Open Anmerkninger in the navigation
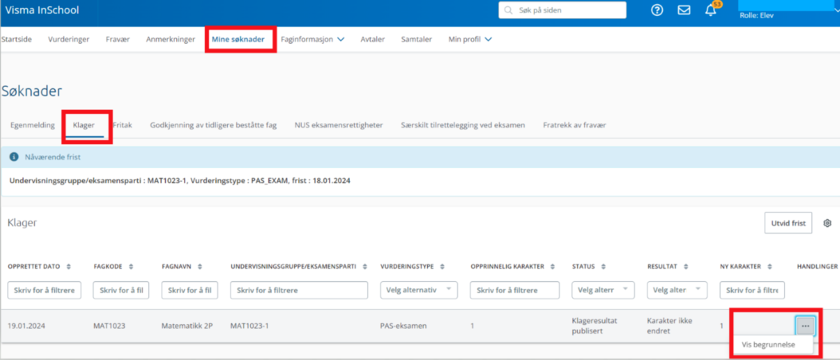840x360 pixels. pos(170,39)
